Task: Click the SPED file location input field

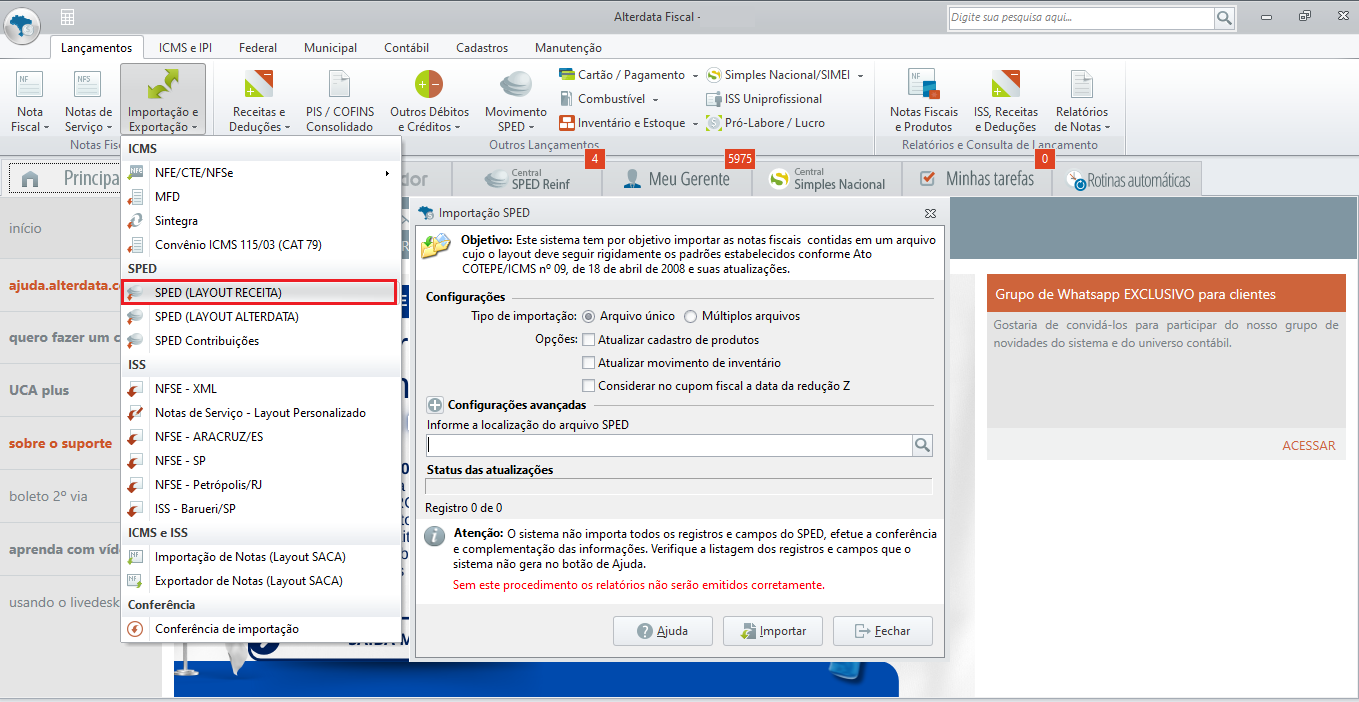Action: click(669, 445)
